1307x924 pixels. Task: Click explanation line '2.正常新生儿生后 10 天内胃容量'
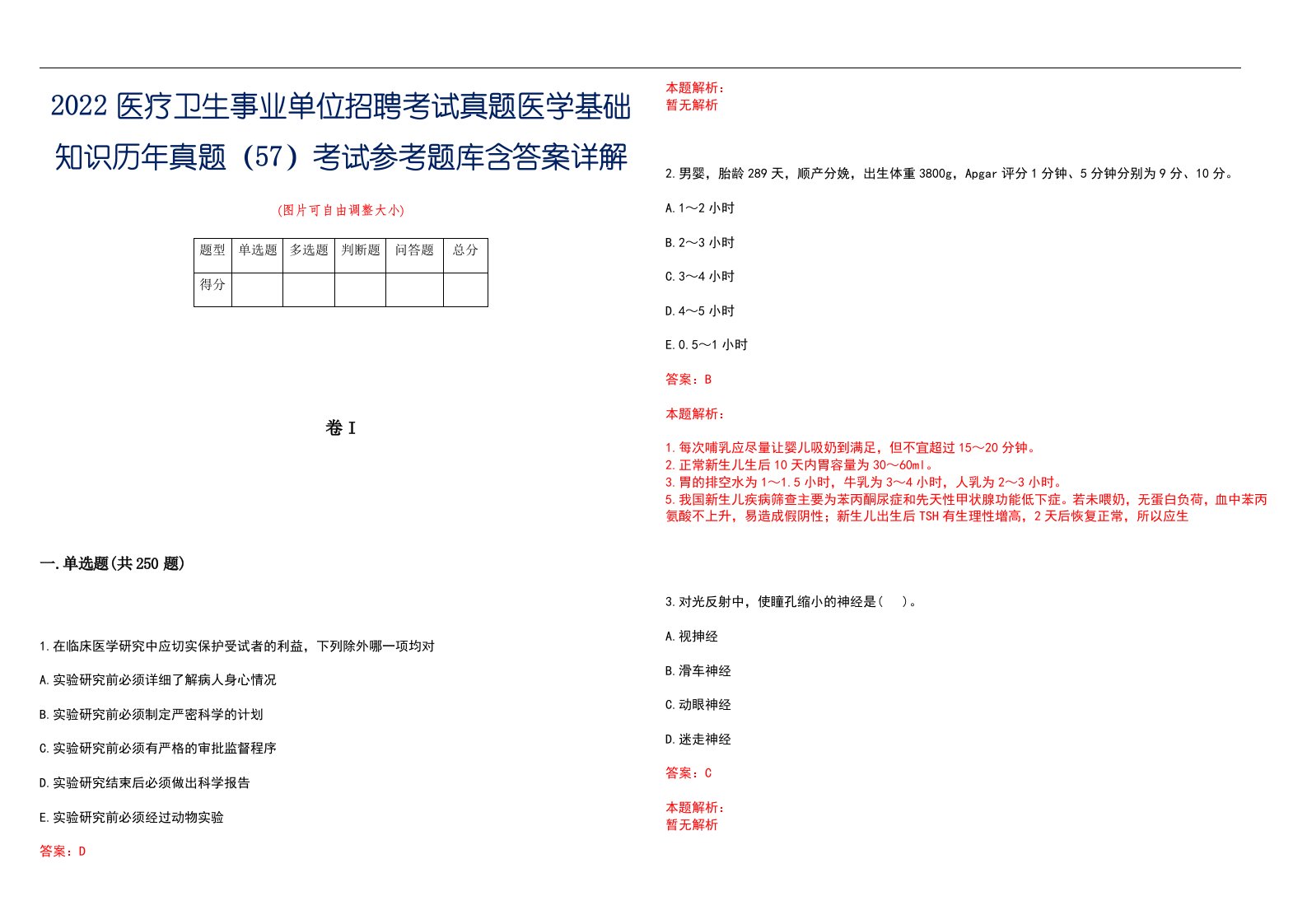tap(801, 465)
